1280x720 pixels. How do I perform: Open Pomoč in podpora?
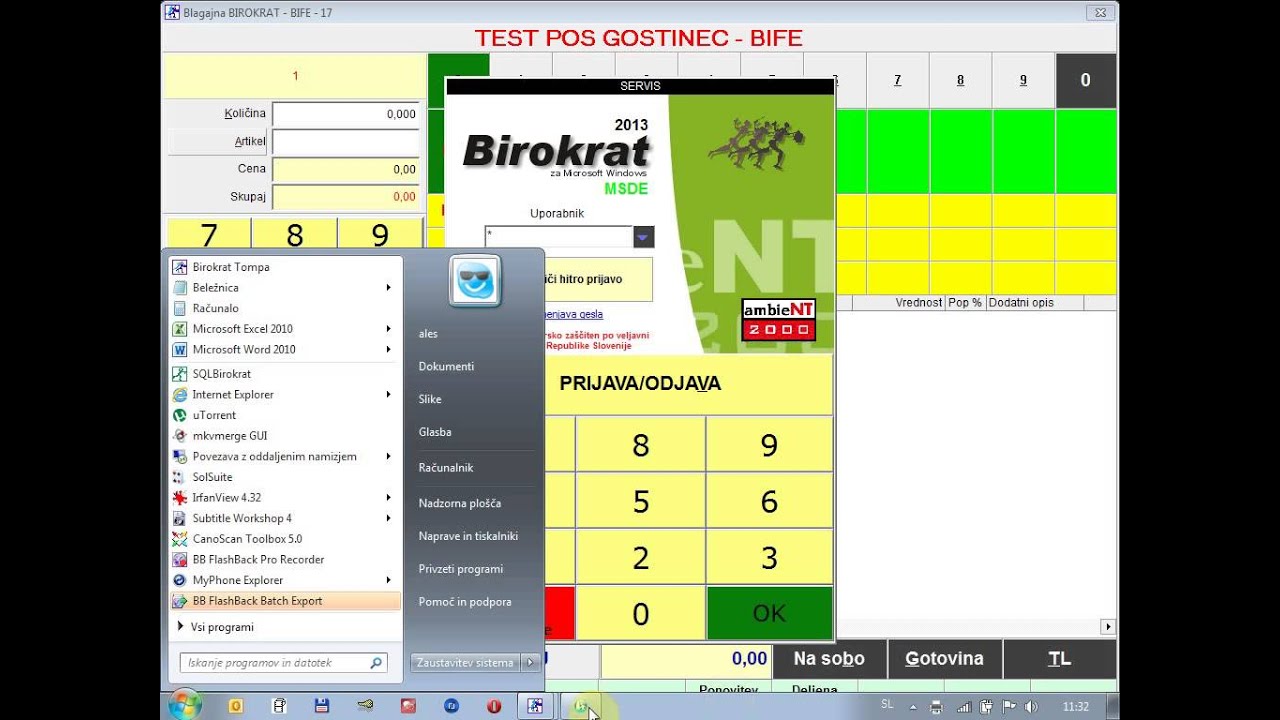point(465,602)
